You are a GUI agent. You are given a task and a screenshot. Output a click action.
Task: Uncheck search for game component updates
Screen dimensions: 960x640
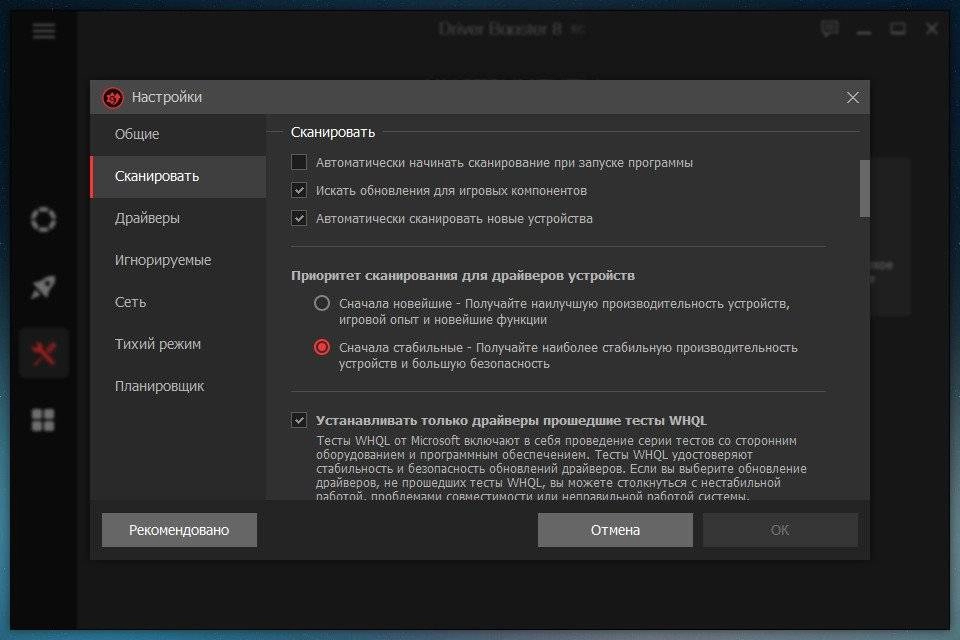pos(299,190)
